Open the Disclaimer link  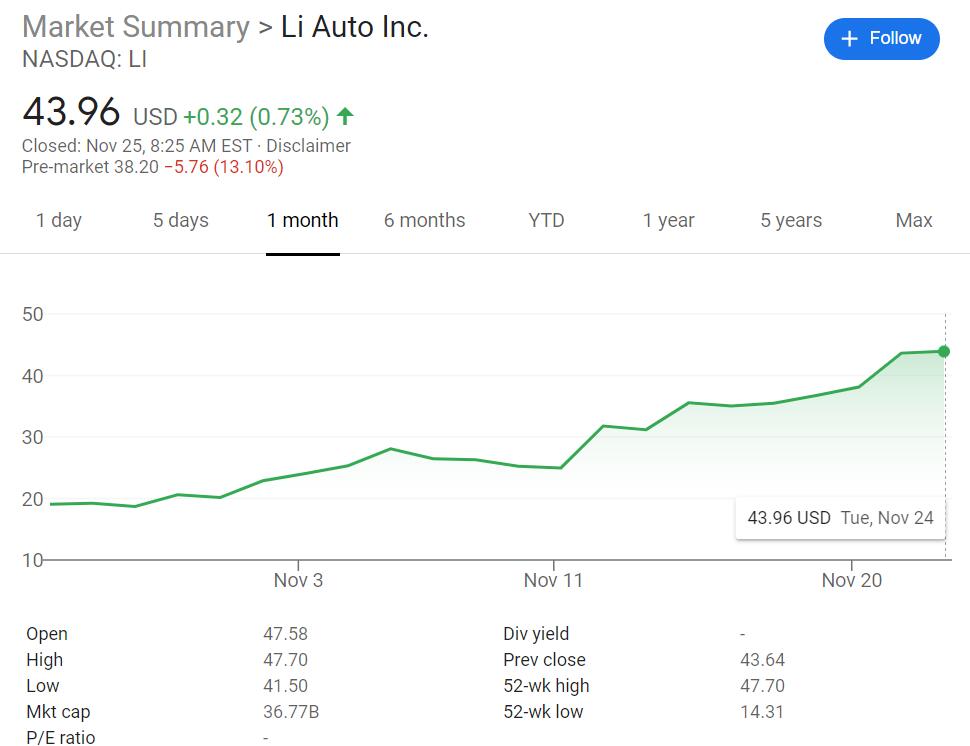pyautogui.click(x=308, y=146)
